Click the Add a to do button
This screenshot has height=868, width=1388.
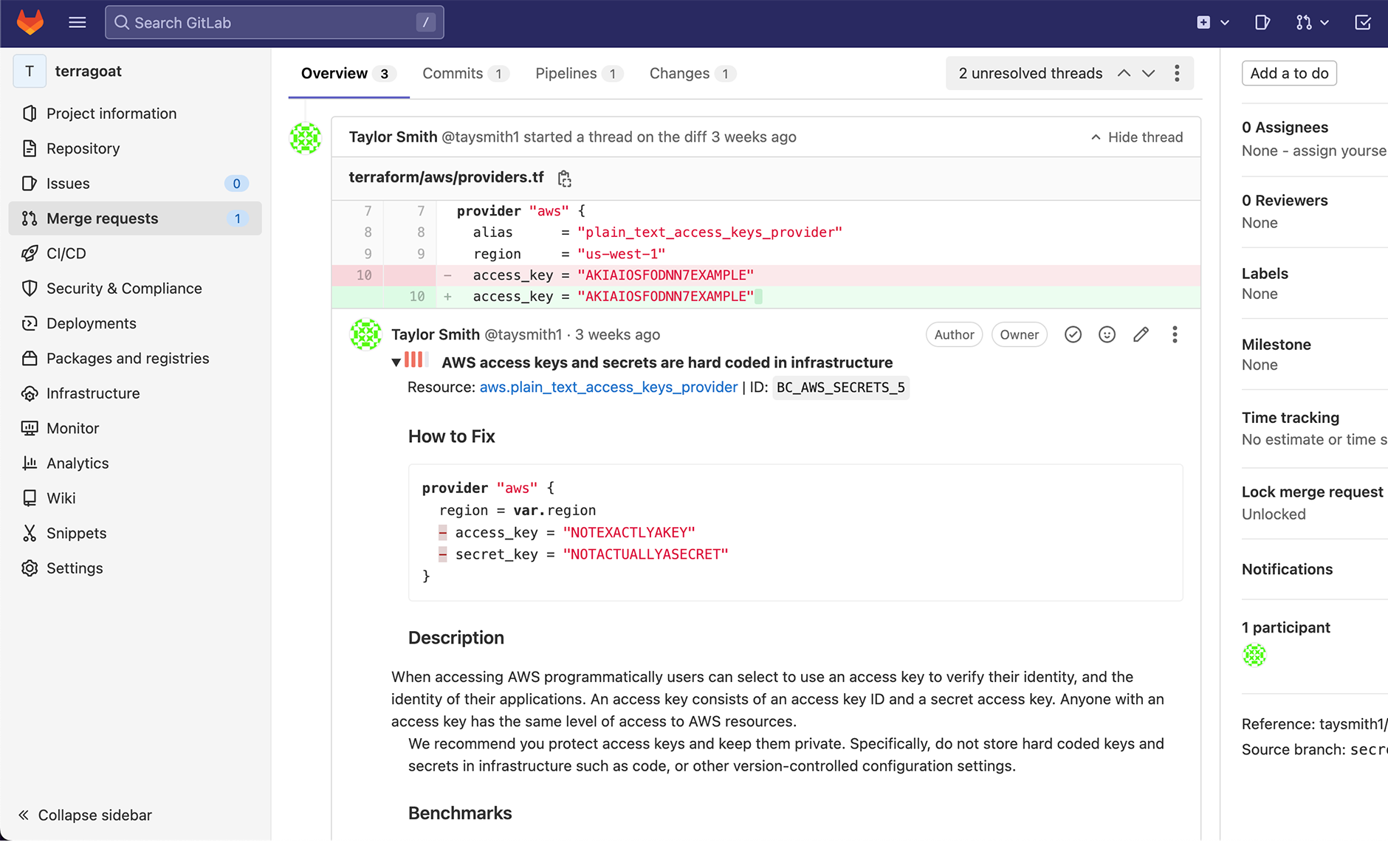(1288, 73)
